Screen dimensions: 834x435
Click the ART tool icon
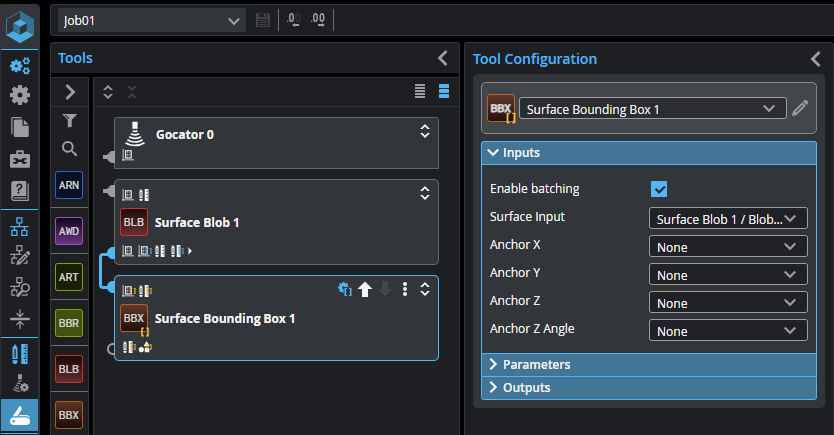[x=69, y=277]
